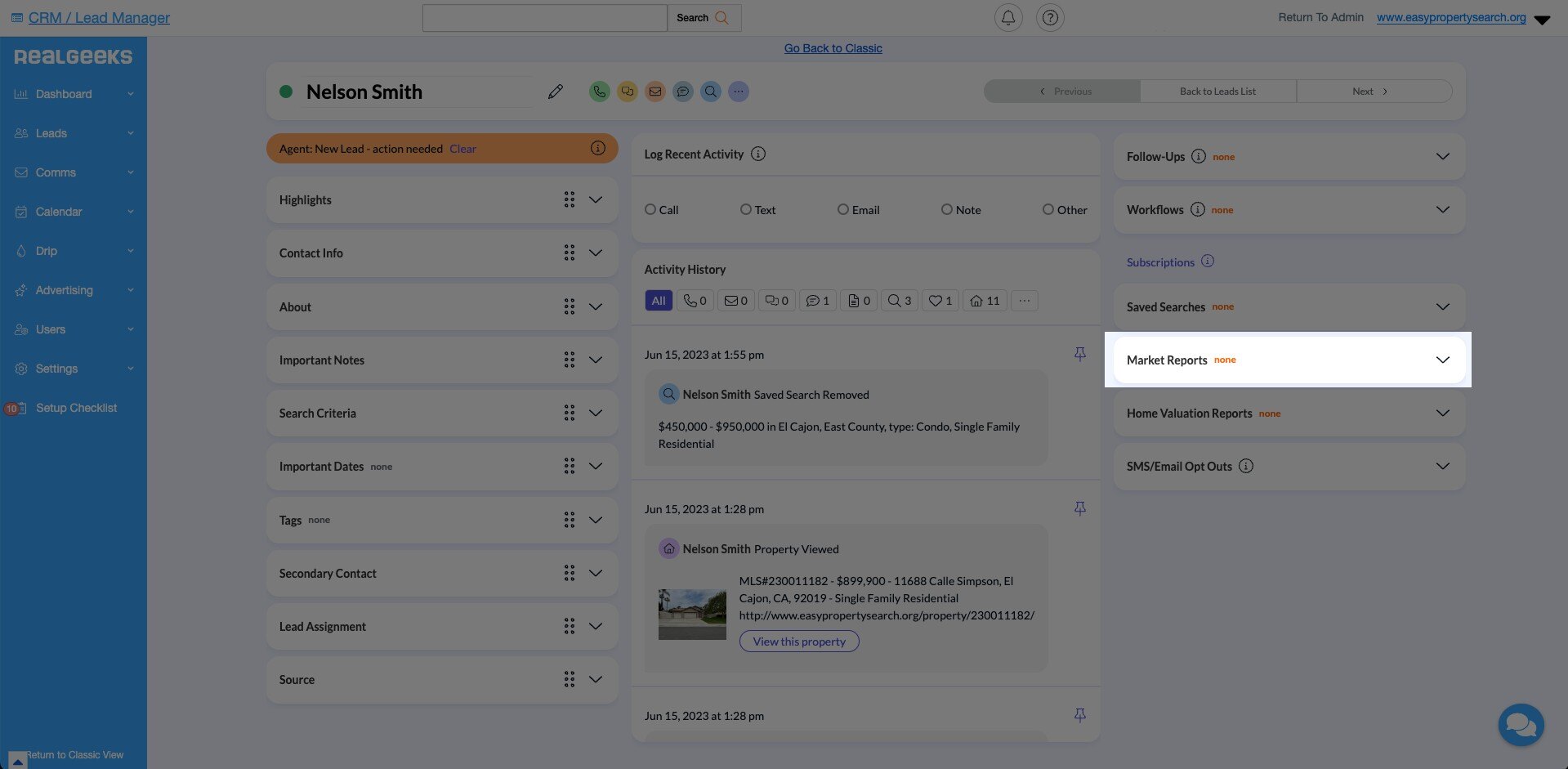1568x769 pixels.
Task: Filter activity by property views house
Action: (985, 301)
